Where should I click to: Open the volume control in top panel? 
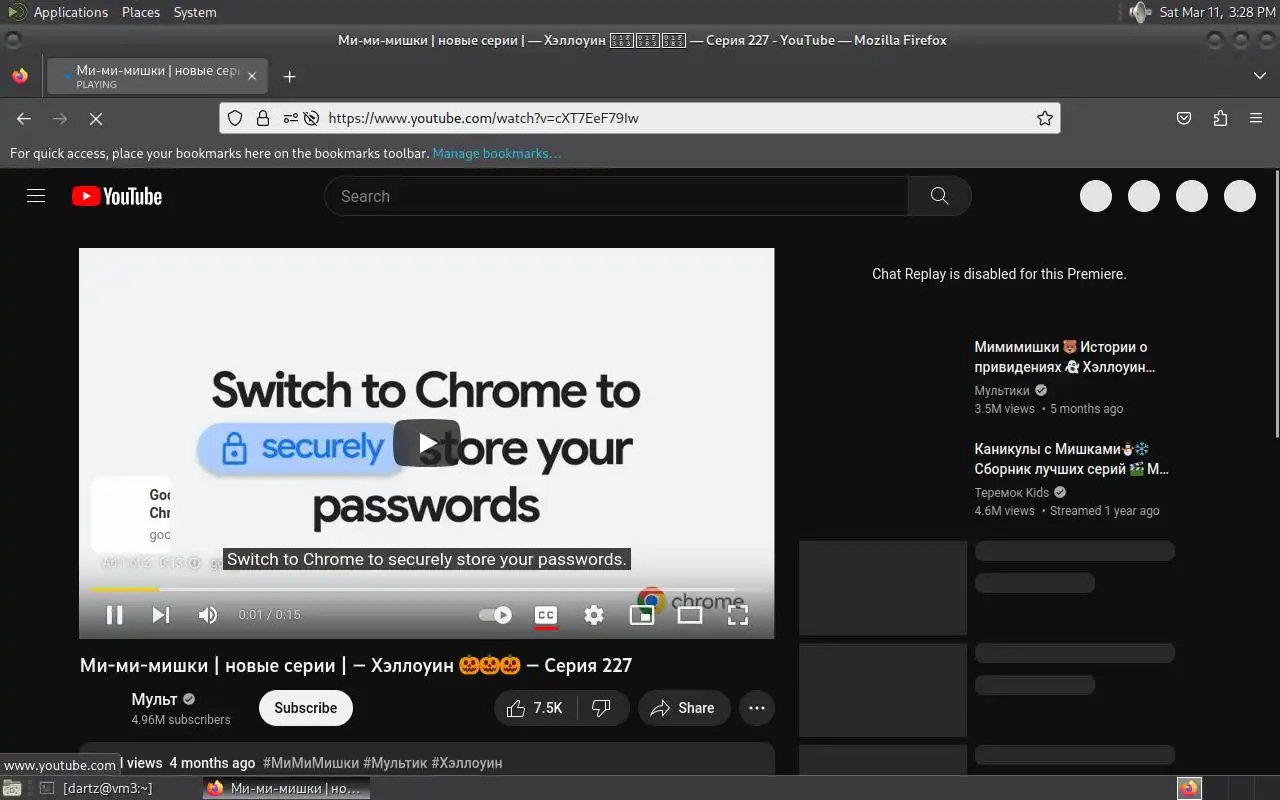tap(1139, 12)
